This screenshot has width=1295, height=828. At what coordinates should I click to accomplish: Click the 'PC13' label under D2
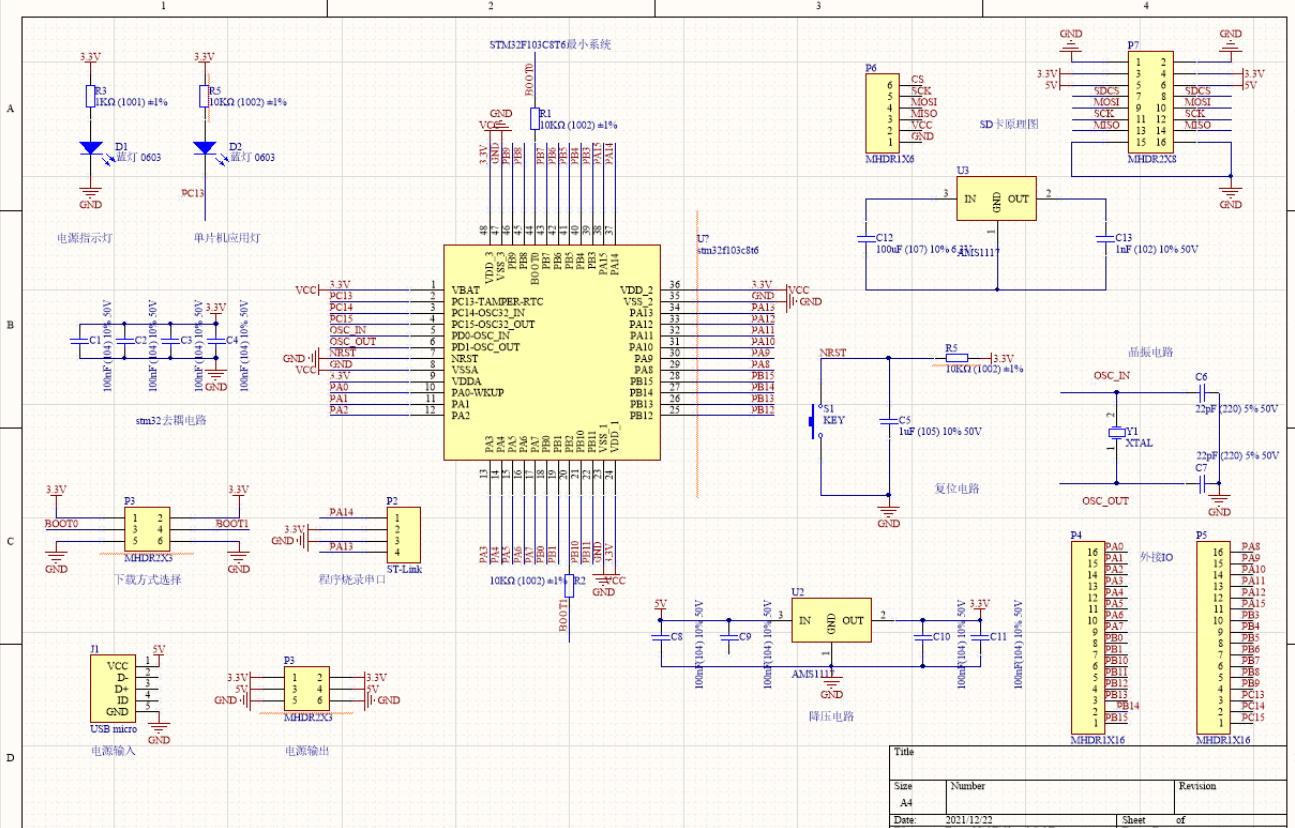click(193, 193)
